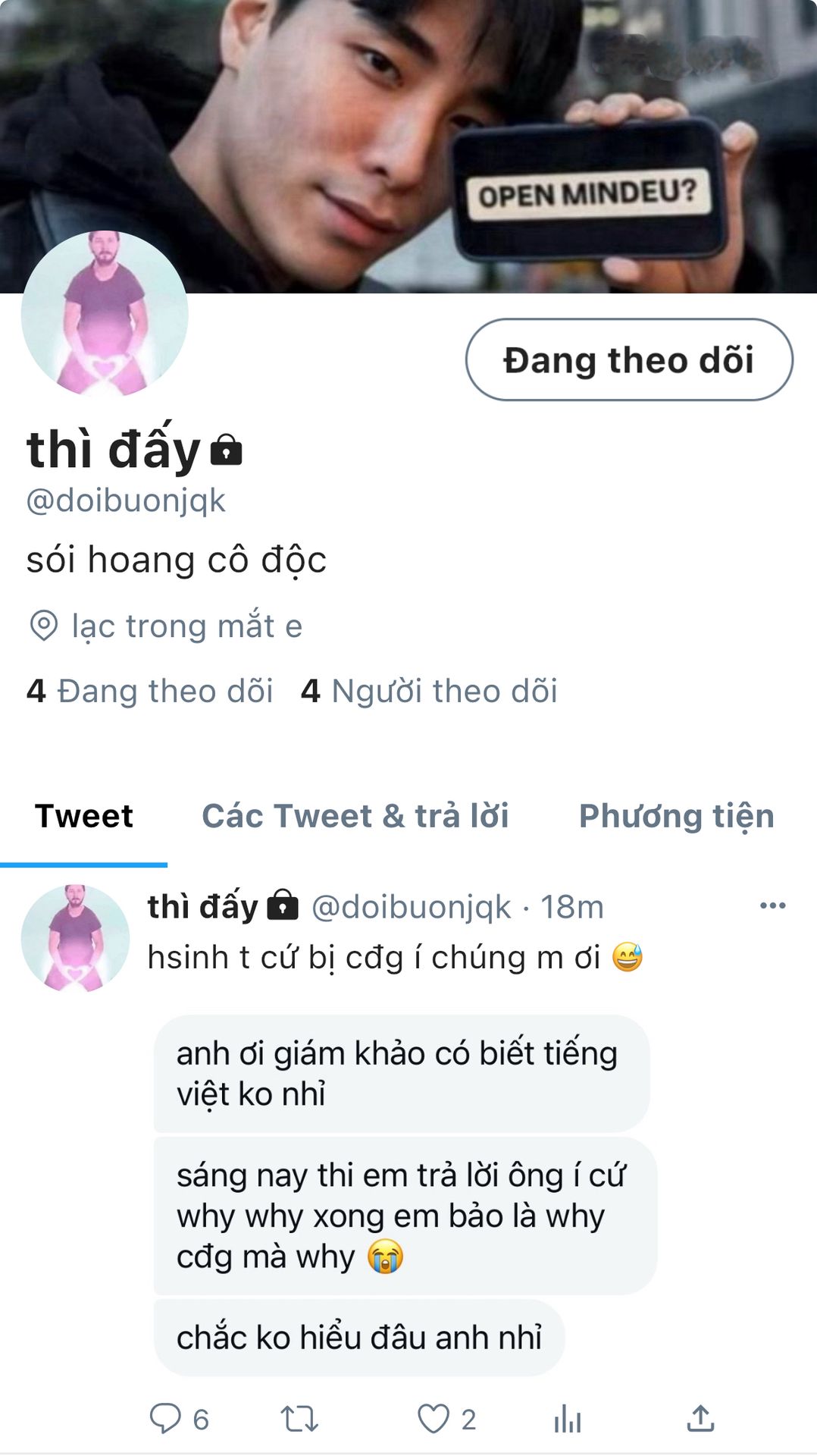Like the tweet with the heart icon
The image size is (817, 1456).
click(x=434, y=1418)
